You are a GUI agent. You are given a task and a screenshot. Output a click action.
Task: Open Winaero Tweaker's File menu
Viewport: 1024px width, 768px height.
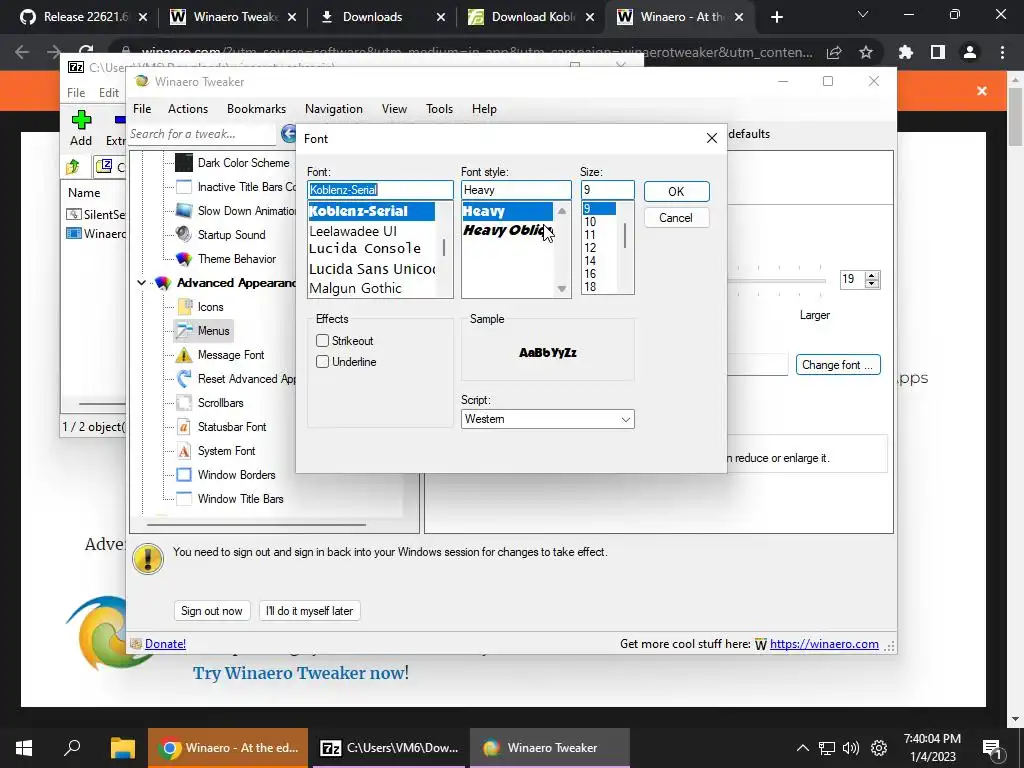pos(142,109)
